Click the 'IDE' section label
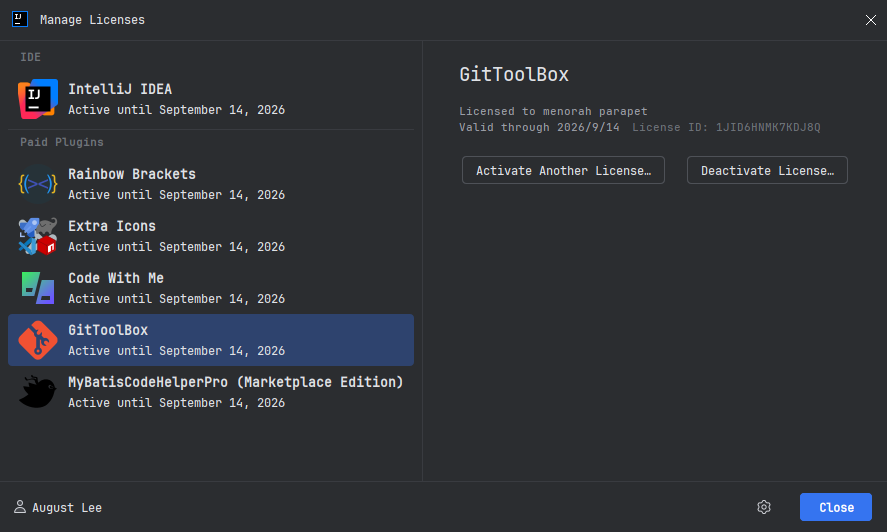887x532 pixels. click(x=31, y=57)
